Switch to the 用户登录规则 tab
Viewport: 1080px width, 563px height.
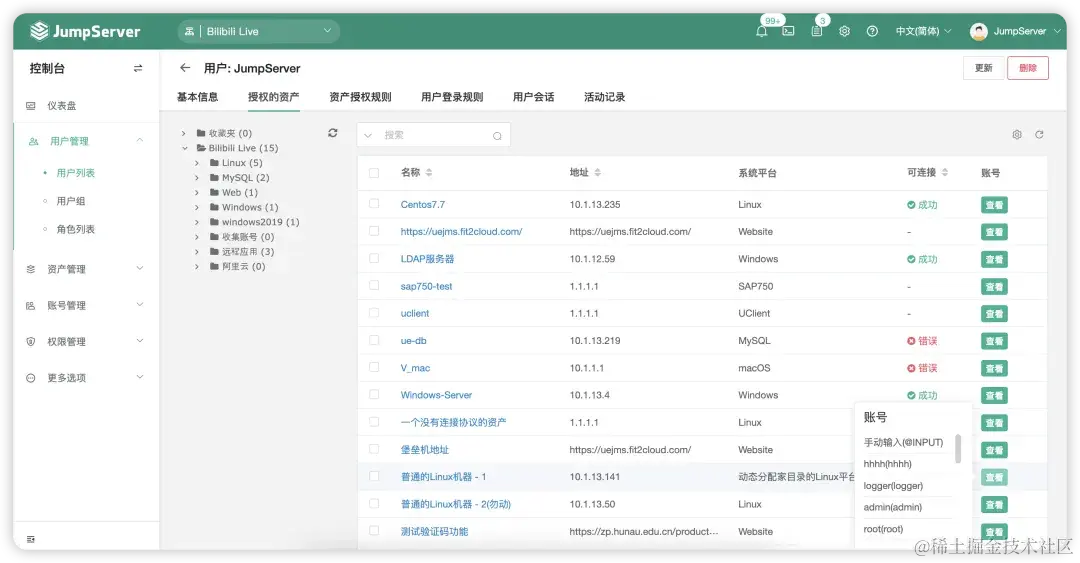coord(452,97)
